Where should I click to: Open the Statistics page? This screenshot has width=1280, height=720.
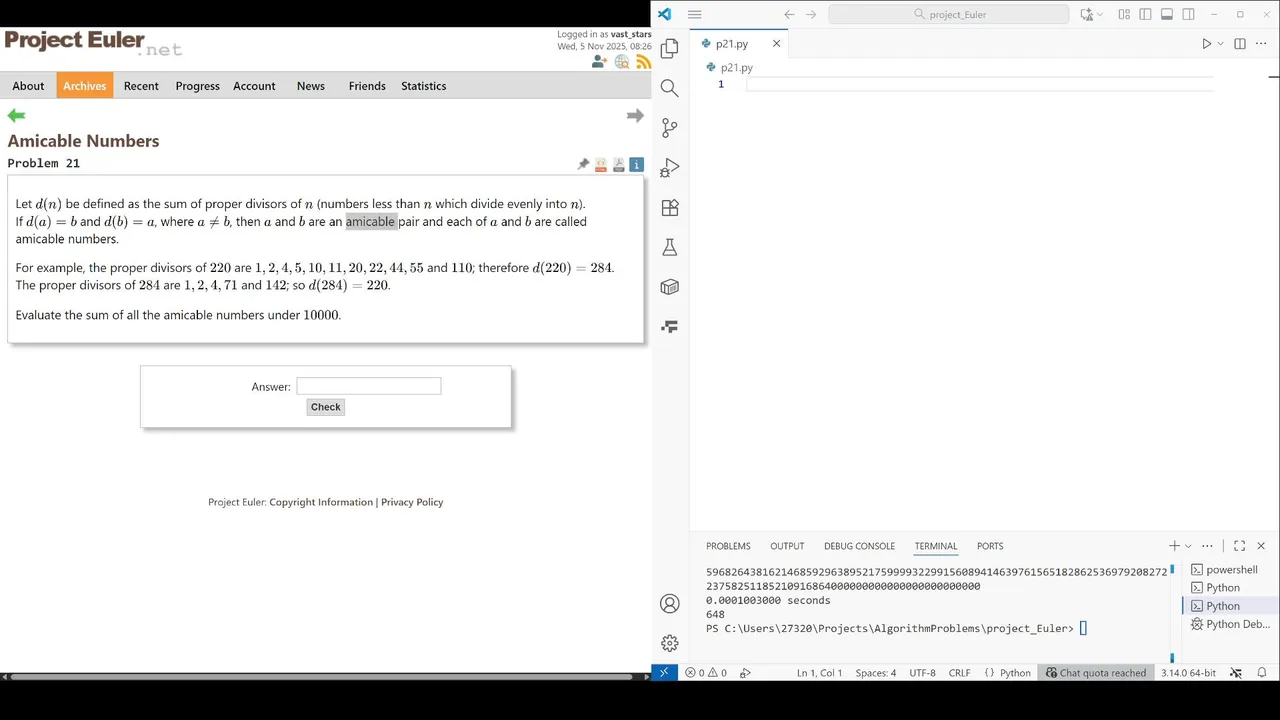[423, 86]
